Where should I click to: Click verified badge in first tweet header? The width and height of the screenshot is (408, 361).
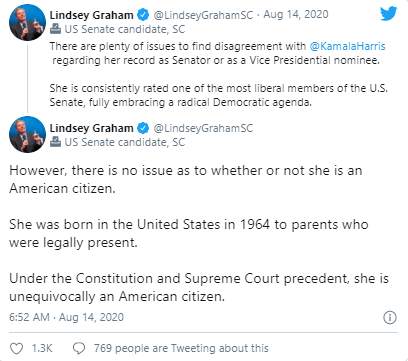(x=143, y=15)
